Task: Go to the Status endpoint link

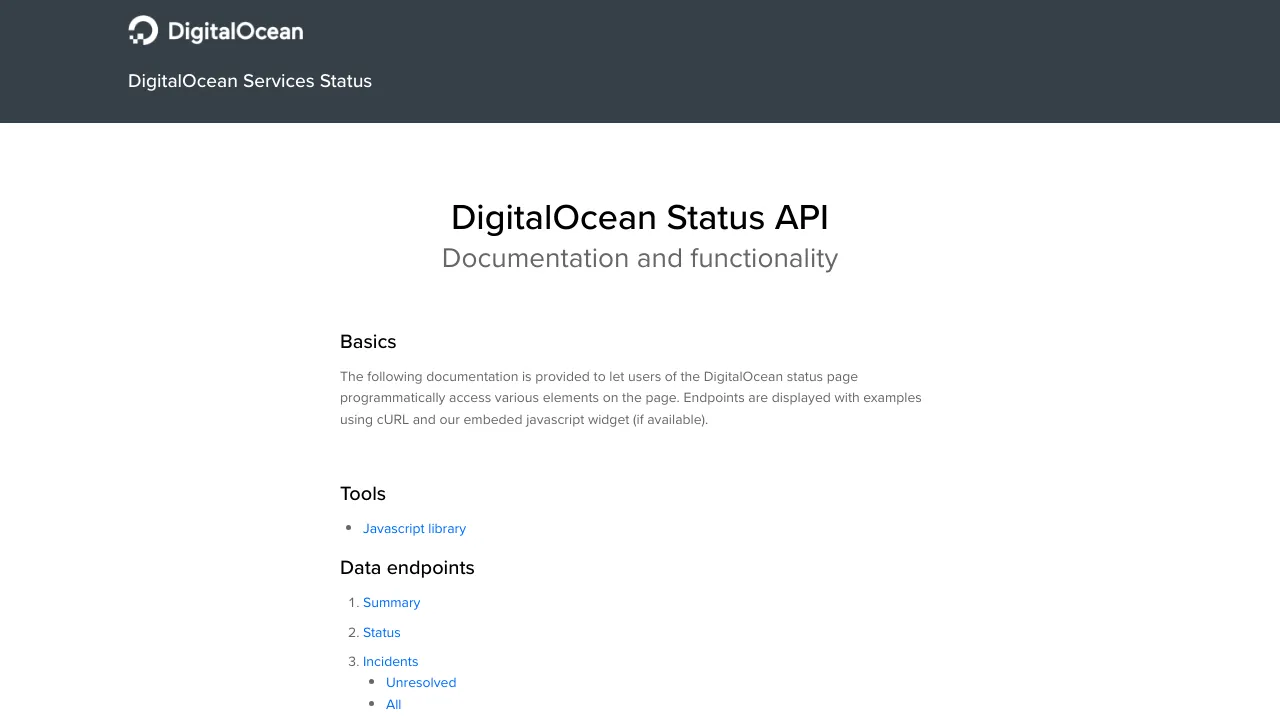Action: point(381,632)
